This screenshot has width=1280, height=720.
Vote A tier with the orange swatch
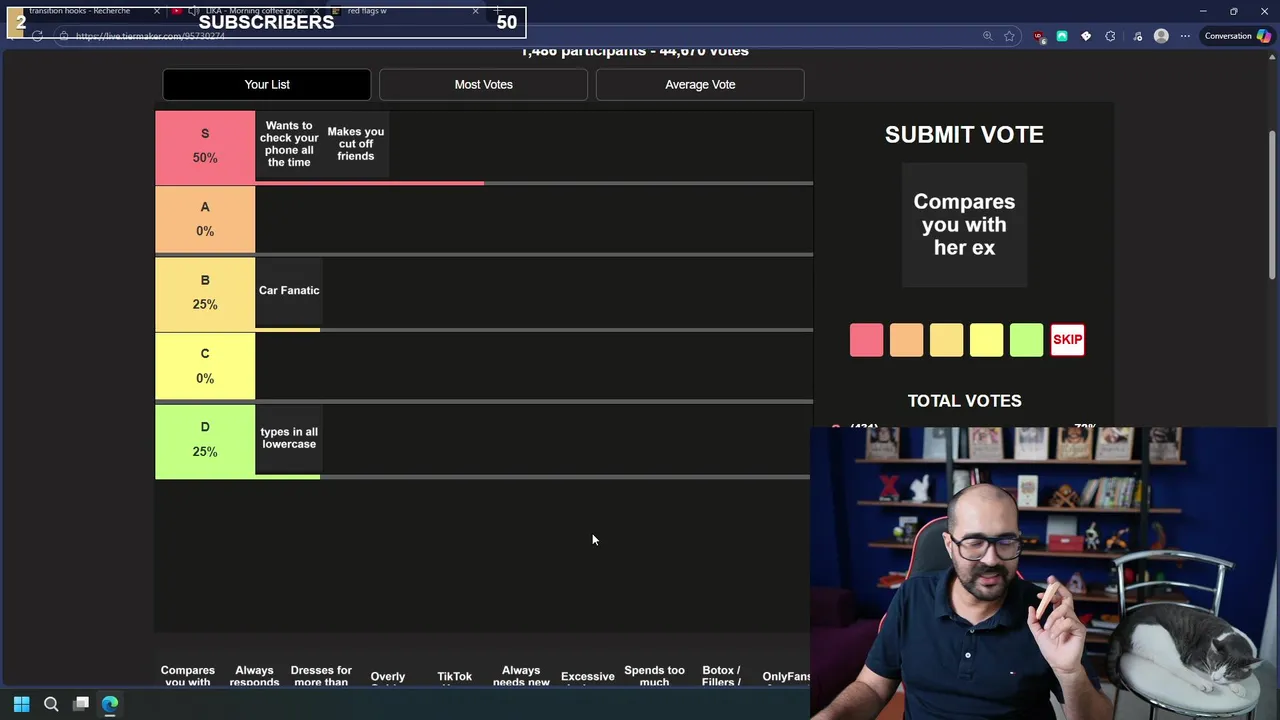906,340
